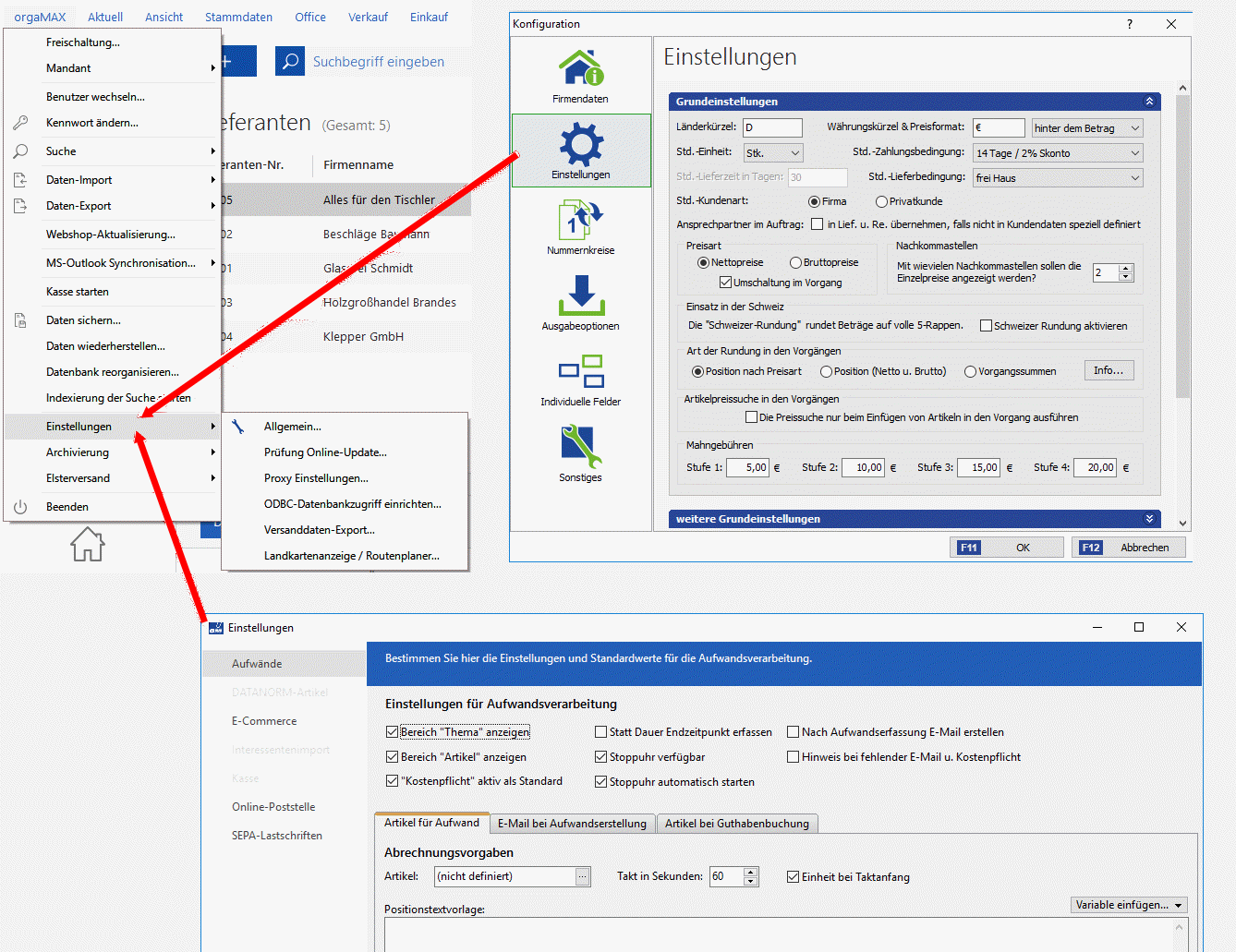
Task: Click the help question mark in Konfiguration title bar
Action: pyautogui.click(x=1129, y=24)
